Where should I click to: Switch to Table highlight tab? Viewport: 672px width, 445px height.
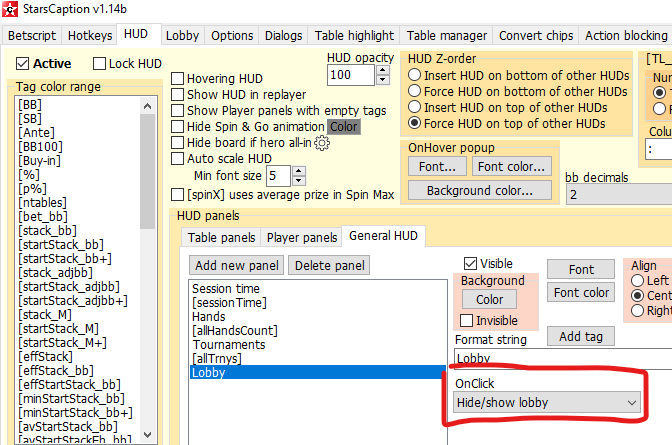pyautogui.click(x=354, y=36)
